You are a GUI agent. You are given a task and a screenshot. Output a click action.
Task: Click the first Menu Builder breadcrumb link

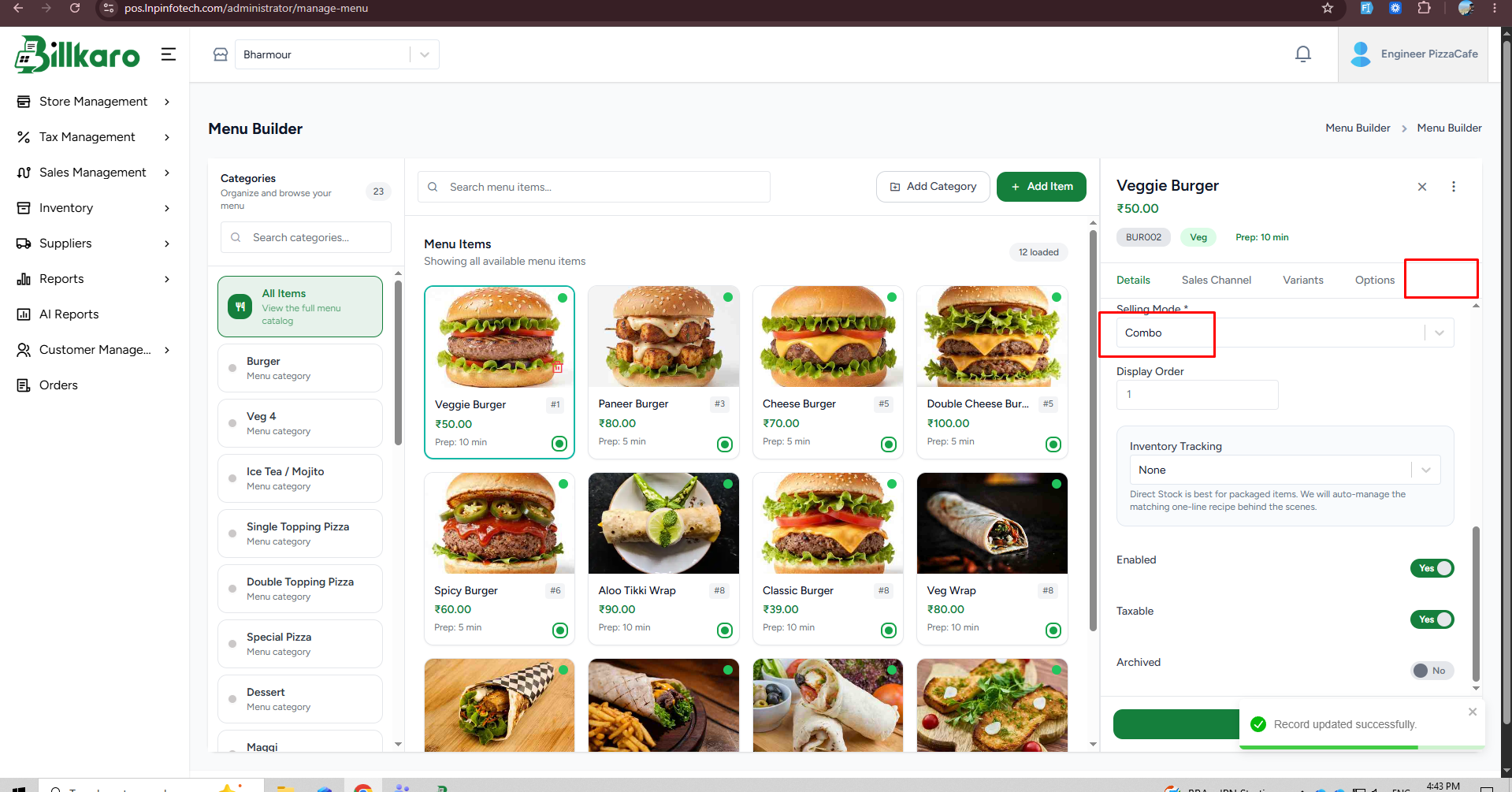pos(1358,128)
